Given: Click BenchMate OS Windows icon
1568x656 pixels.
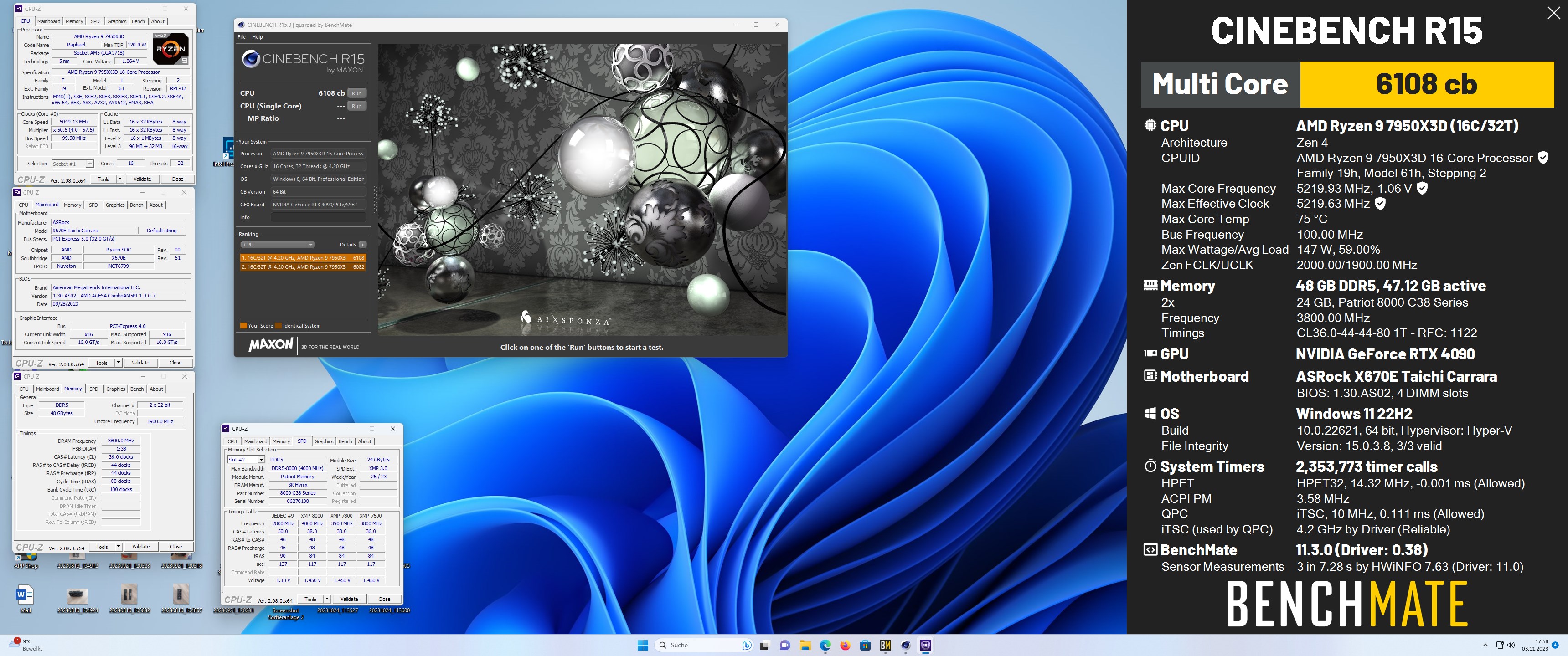Looking at the screenshot, I should (x=1150, y=413).
